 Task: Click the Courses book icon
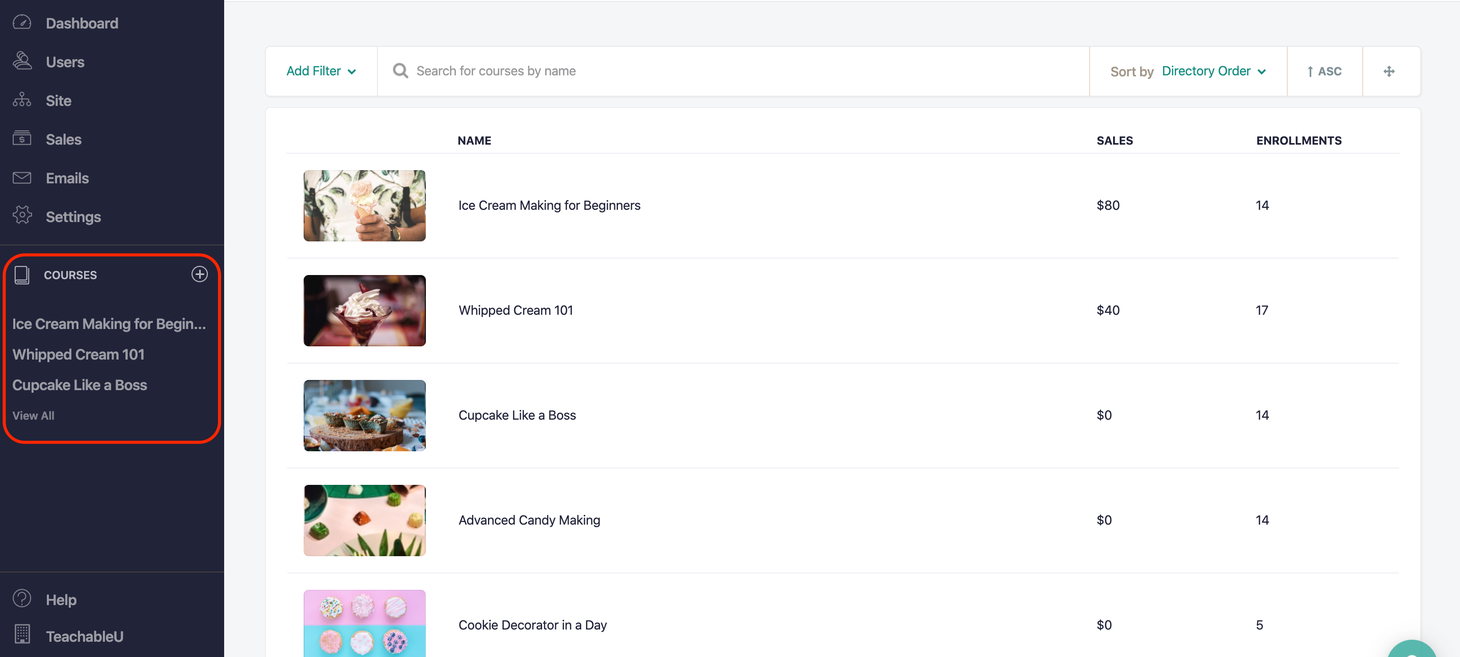coord(22,275)
